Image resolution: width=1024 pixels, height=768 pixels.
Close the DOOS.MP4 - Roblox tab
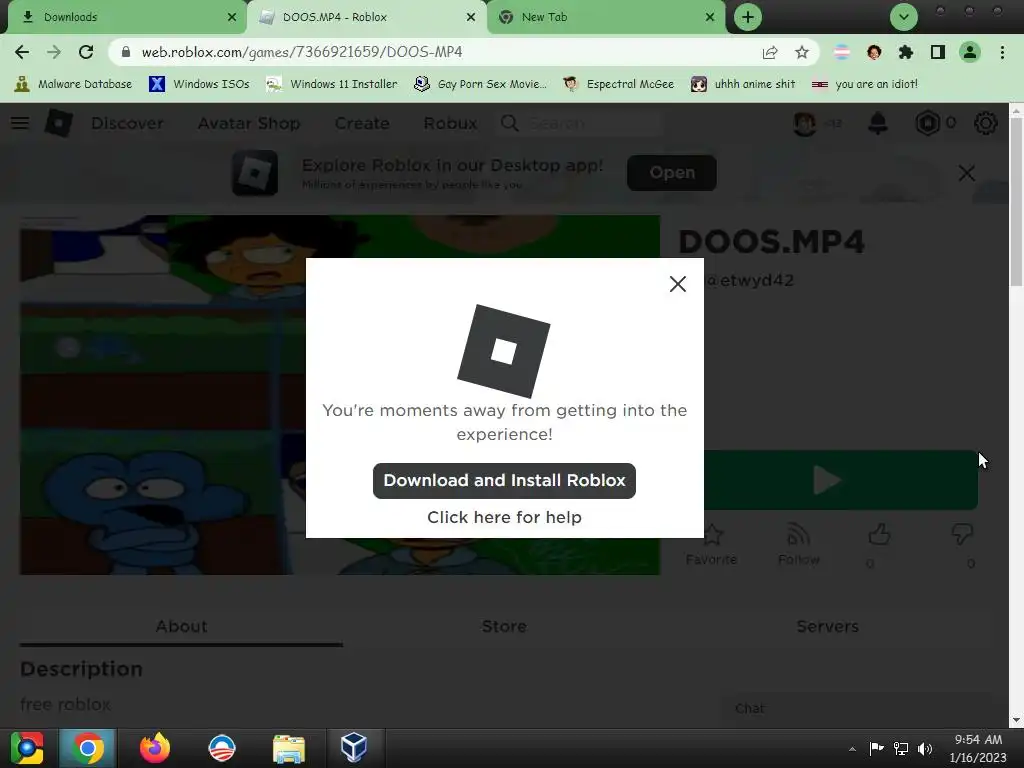pyautogui.click(x=471, y=17)
